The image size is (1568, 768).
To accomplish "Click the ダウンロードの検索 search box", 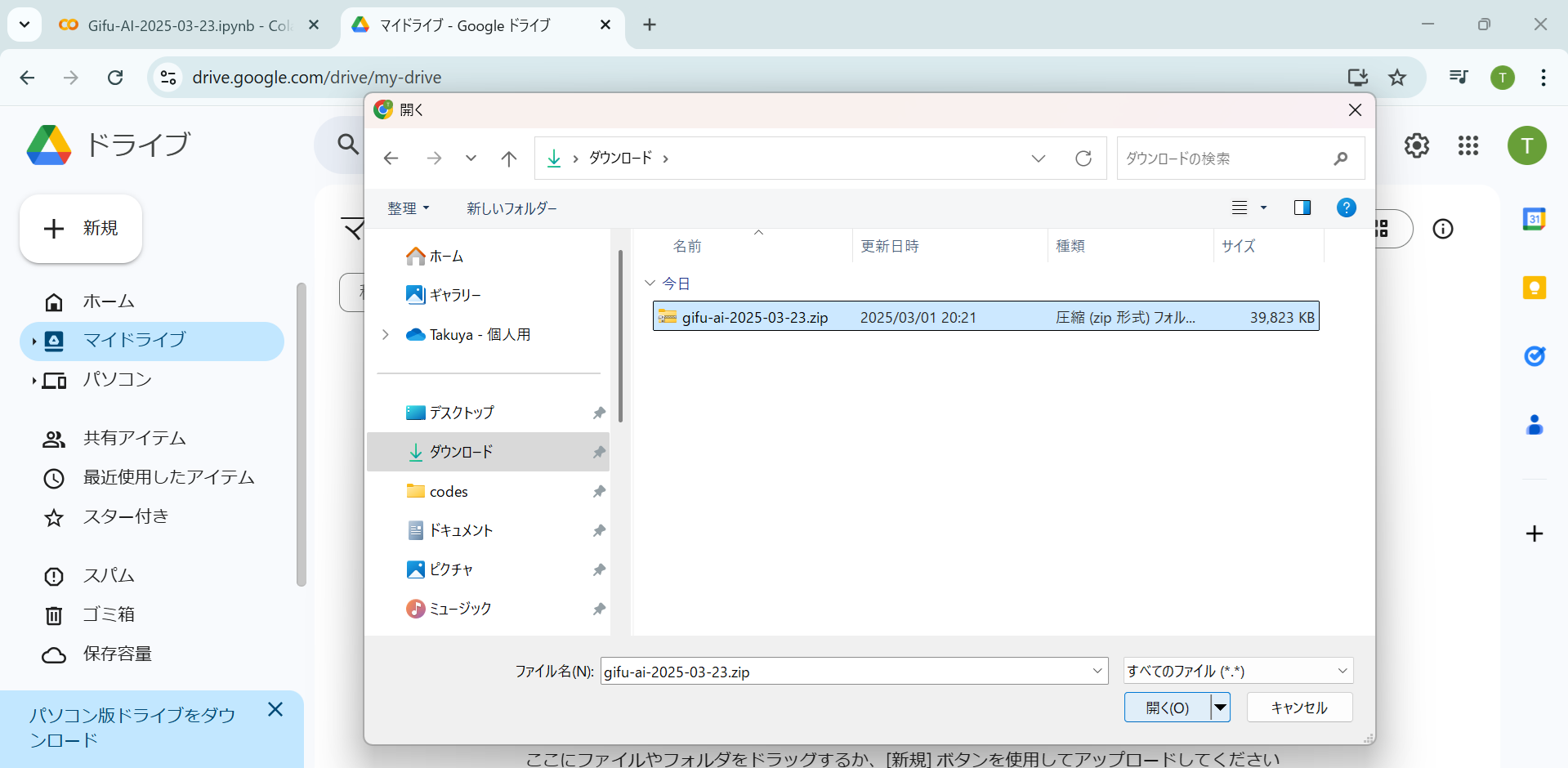I will [x=1240, y=159].
